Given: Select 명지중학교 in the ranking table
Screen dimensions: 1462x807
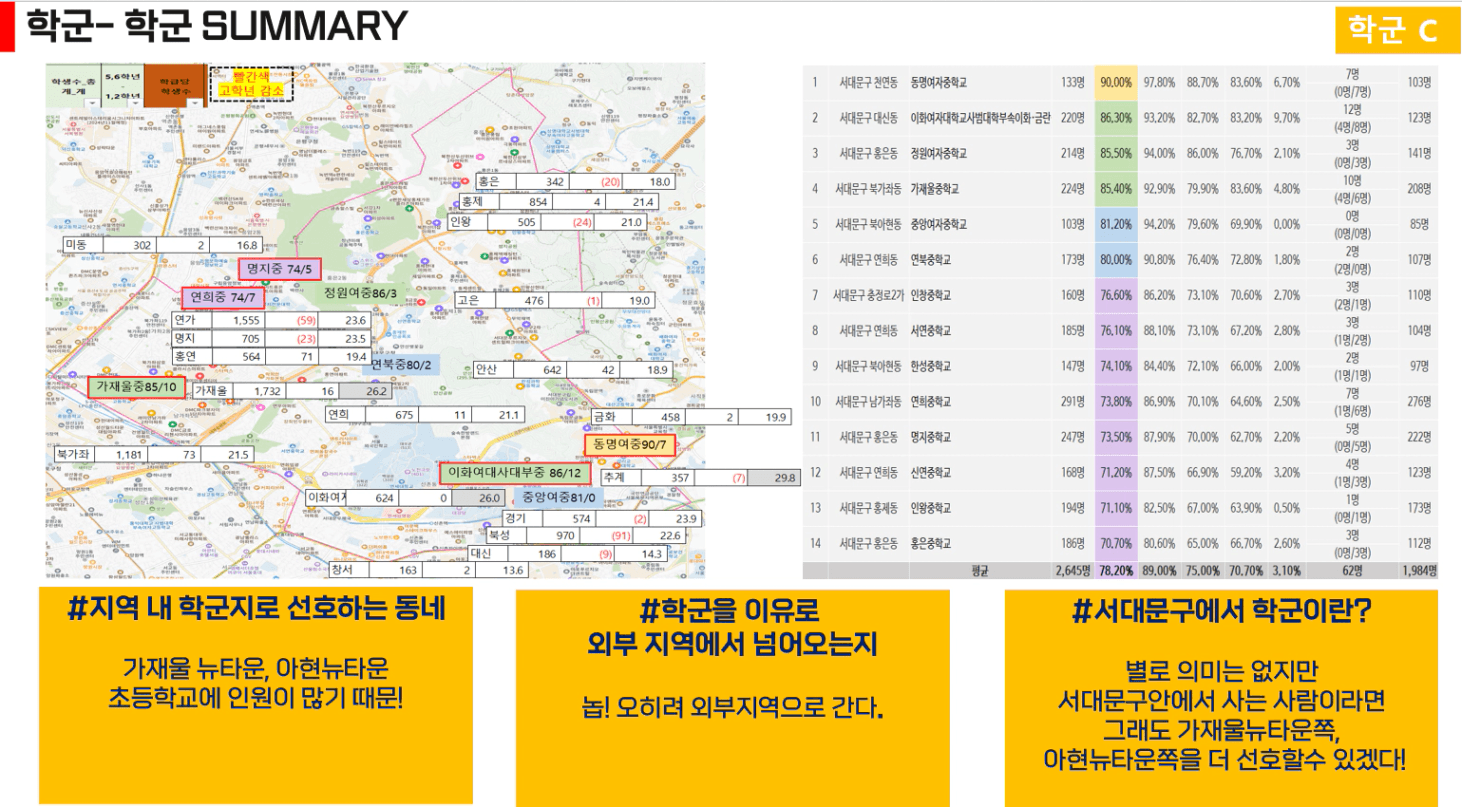Looking at the screenshot, I should pyautogui.click(x=931, y=437).
